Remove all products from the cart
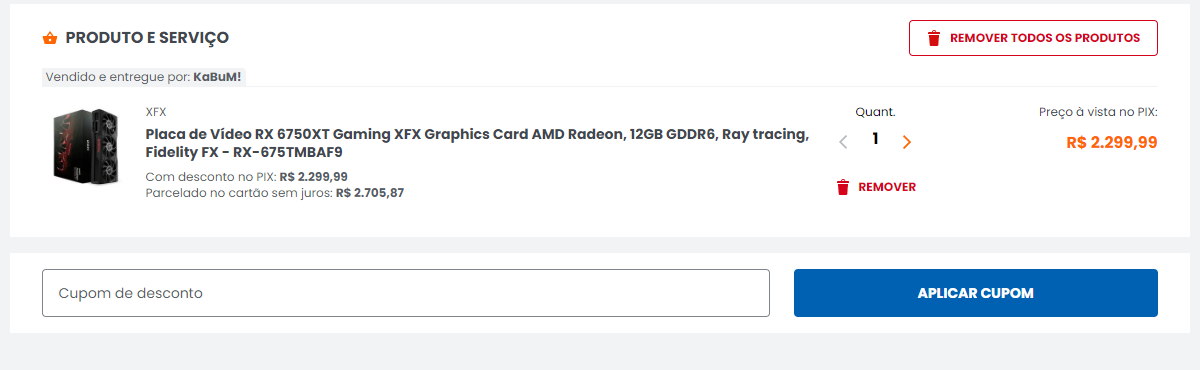 pos(1033,38)
